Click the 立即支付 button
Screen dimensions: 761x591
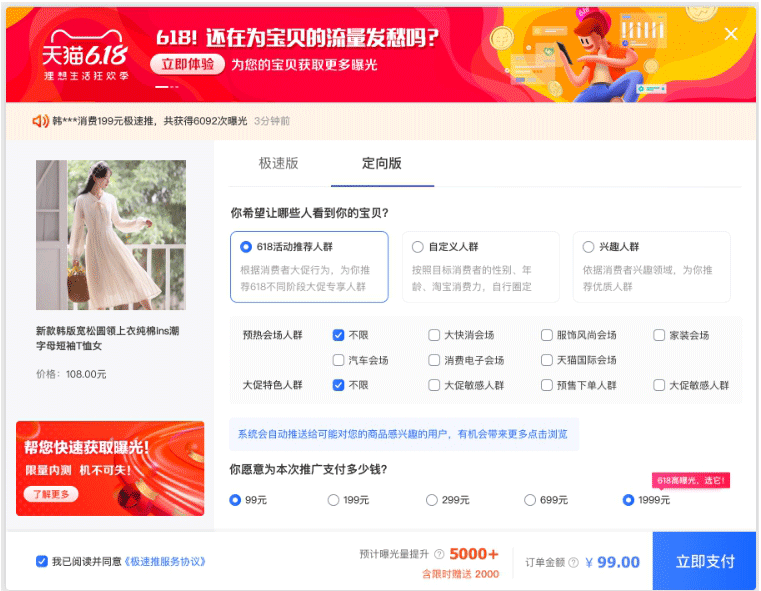[704, 561]
